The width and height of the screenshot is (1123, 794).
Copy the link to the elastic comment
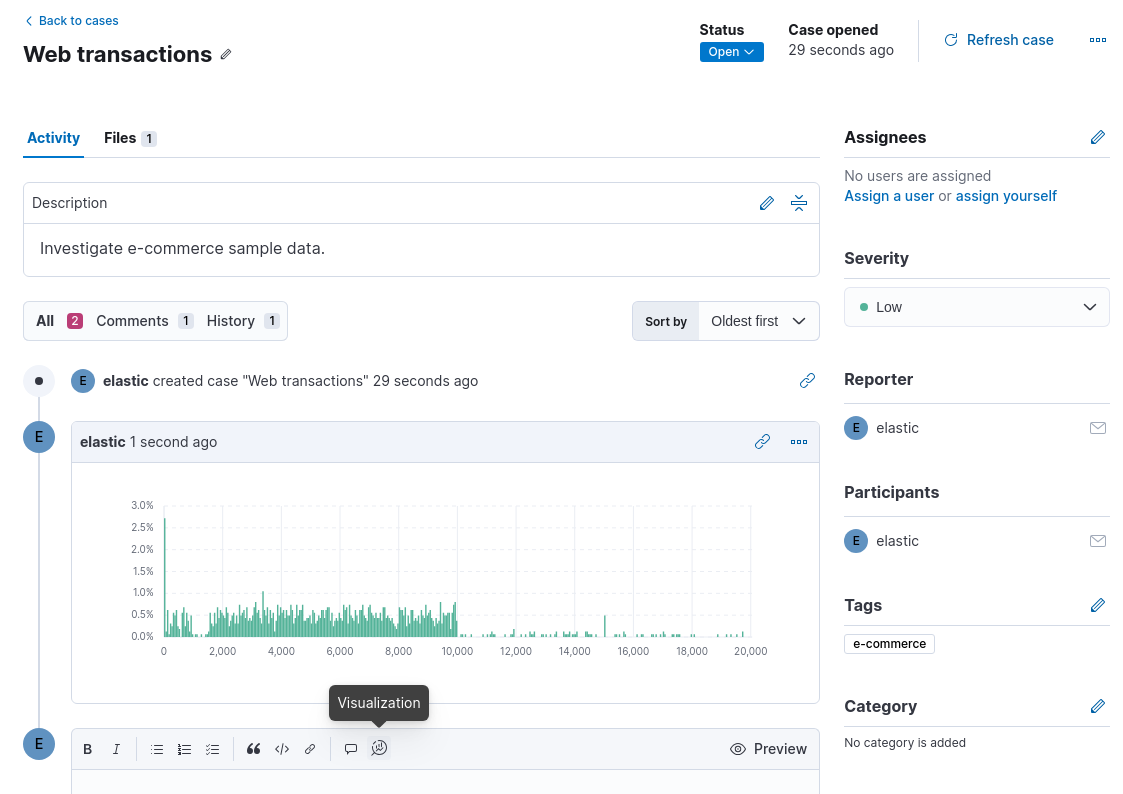(762, 441)
